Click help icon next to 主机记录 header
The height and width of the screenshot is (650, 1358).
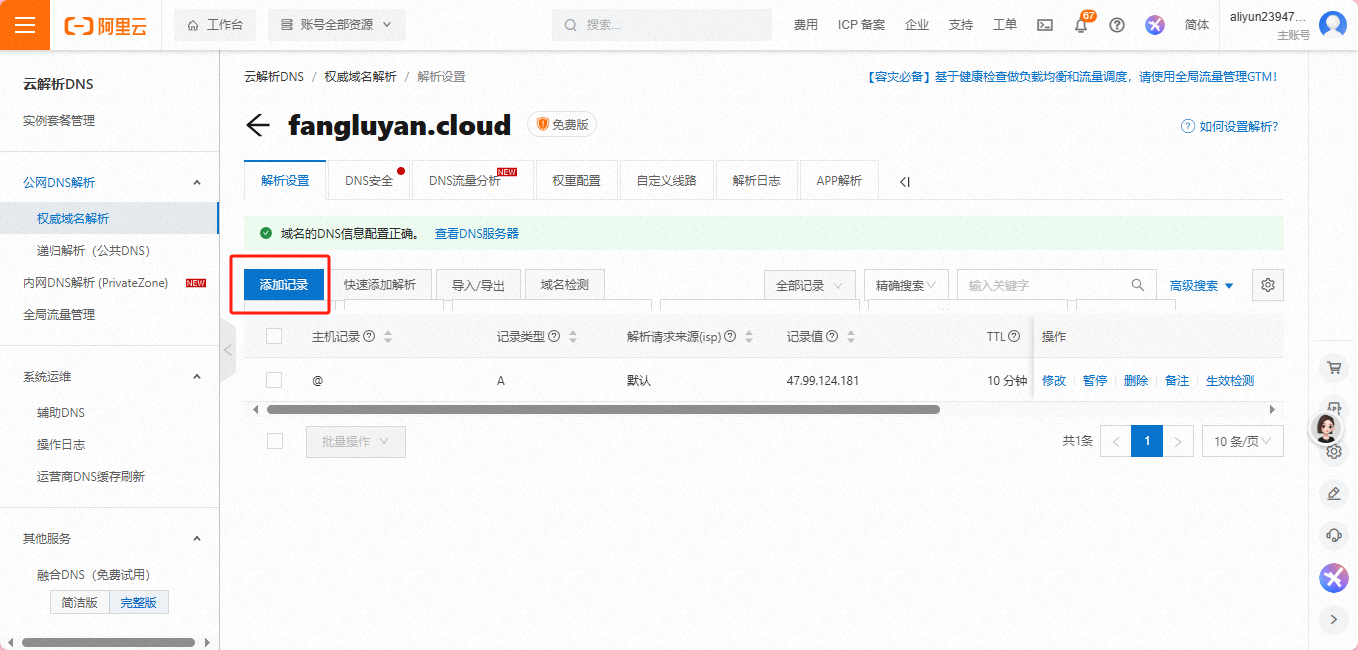pyautogui.click(x=369, y=337)
